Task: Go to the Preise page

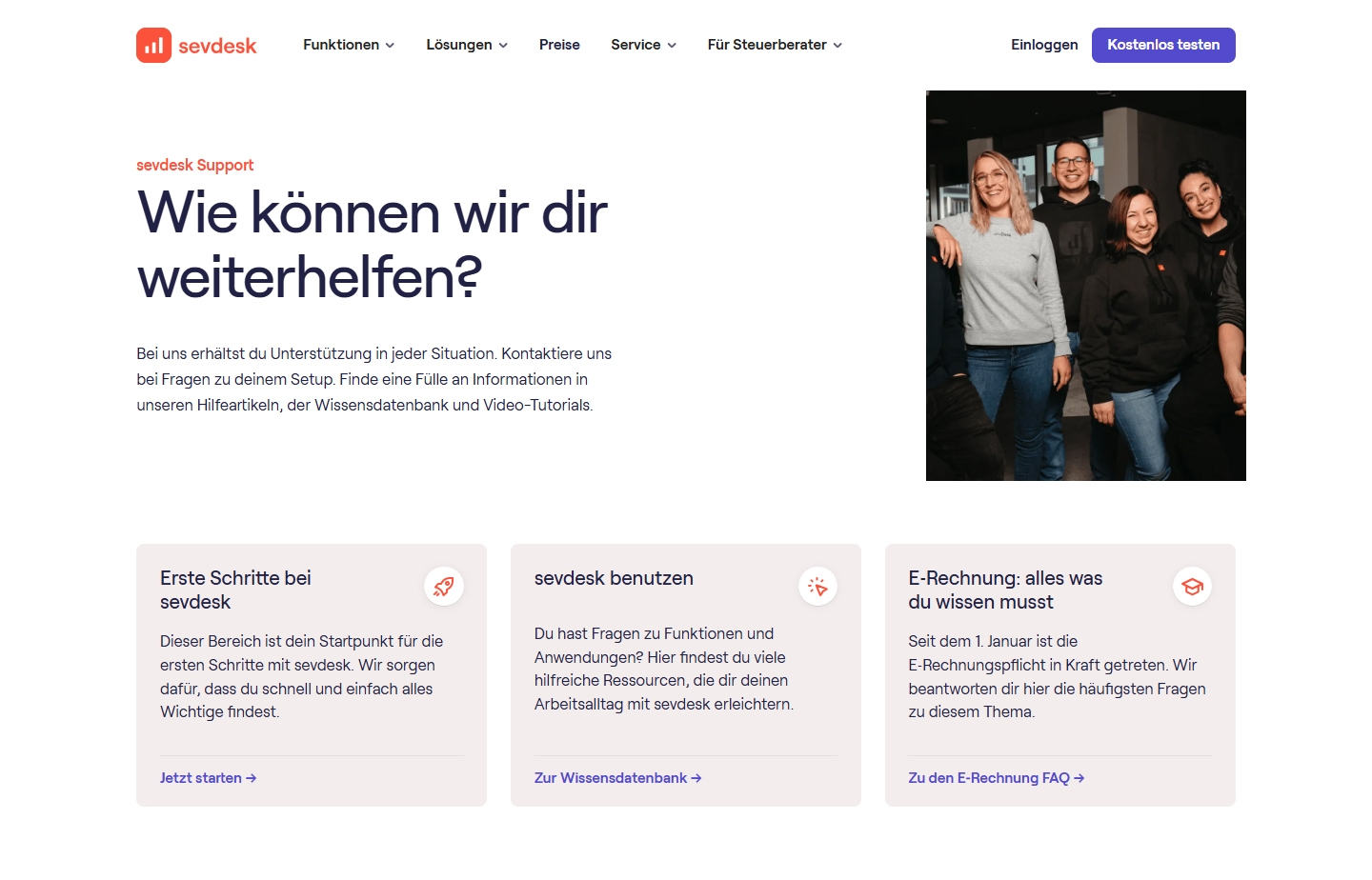Action: (559, 45)
